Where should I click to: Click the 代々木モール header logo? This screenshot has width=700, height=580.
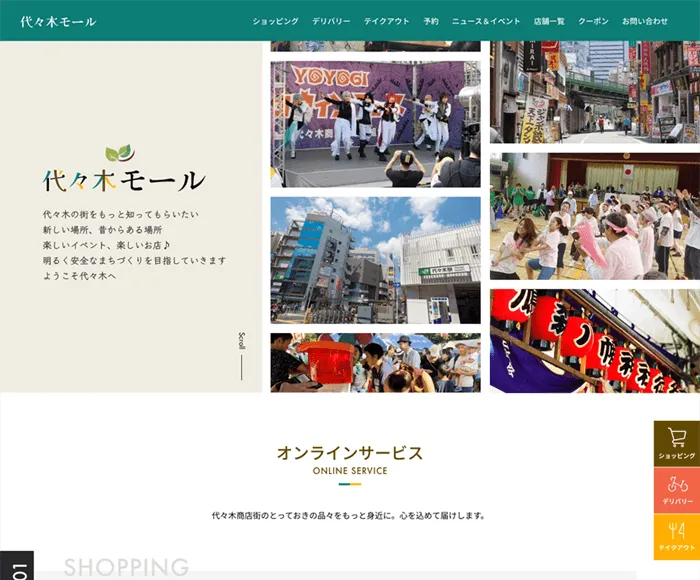pos(58,21)
